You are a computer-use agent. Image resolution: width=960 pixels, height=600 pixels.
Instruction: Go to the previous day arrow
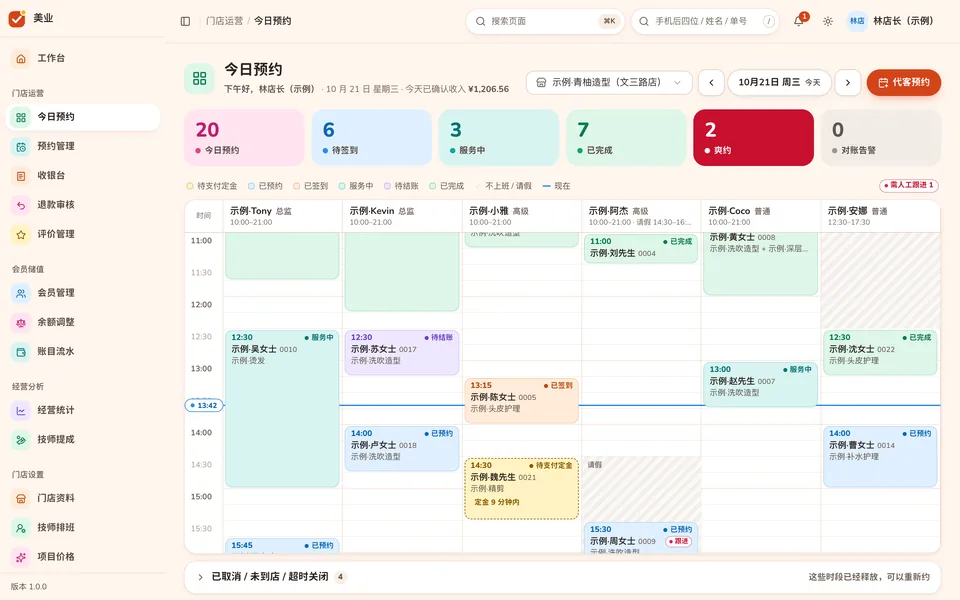coord(711,82)
